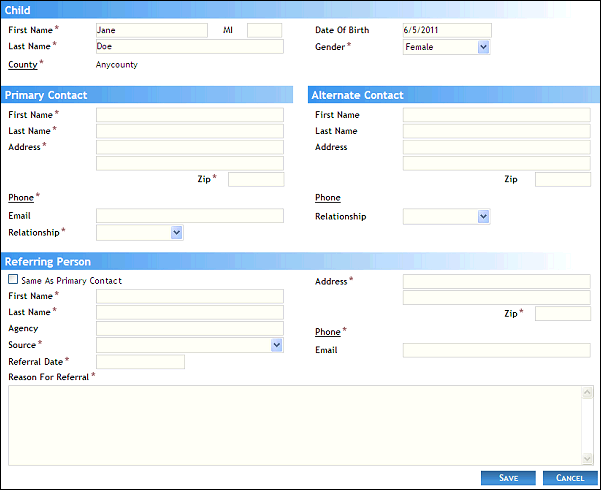The height and width of the screenshot is (490, 601).
Task: Click the Primary Contact Email field
Action: point(190,216)
